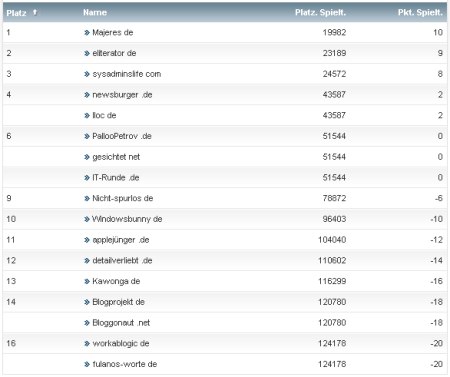Screen dimensions: 450x377
Task: Select the value 116299 in Kawonga row
Action: pos(332,281)
